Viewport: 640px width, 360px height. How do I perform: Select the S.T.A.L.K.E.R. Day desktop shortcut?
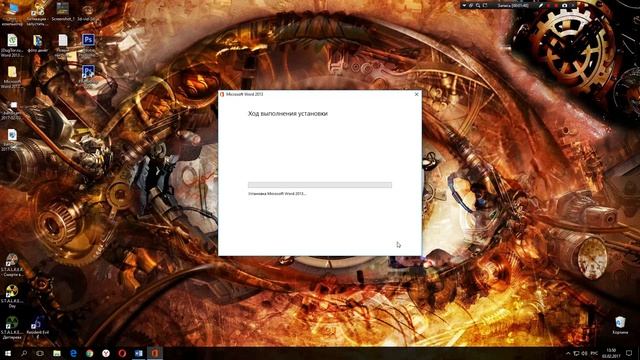coord(12,296)
